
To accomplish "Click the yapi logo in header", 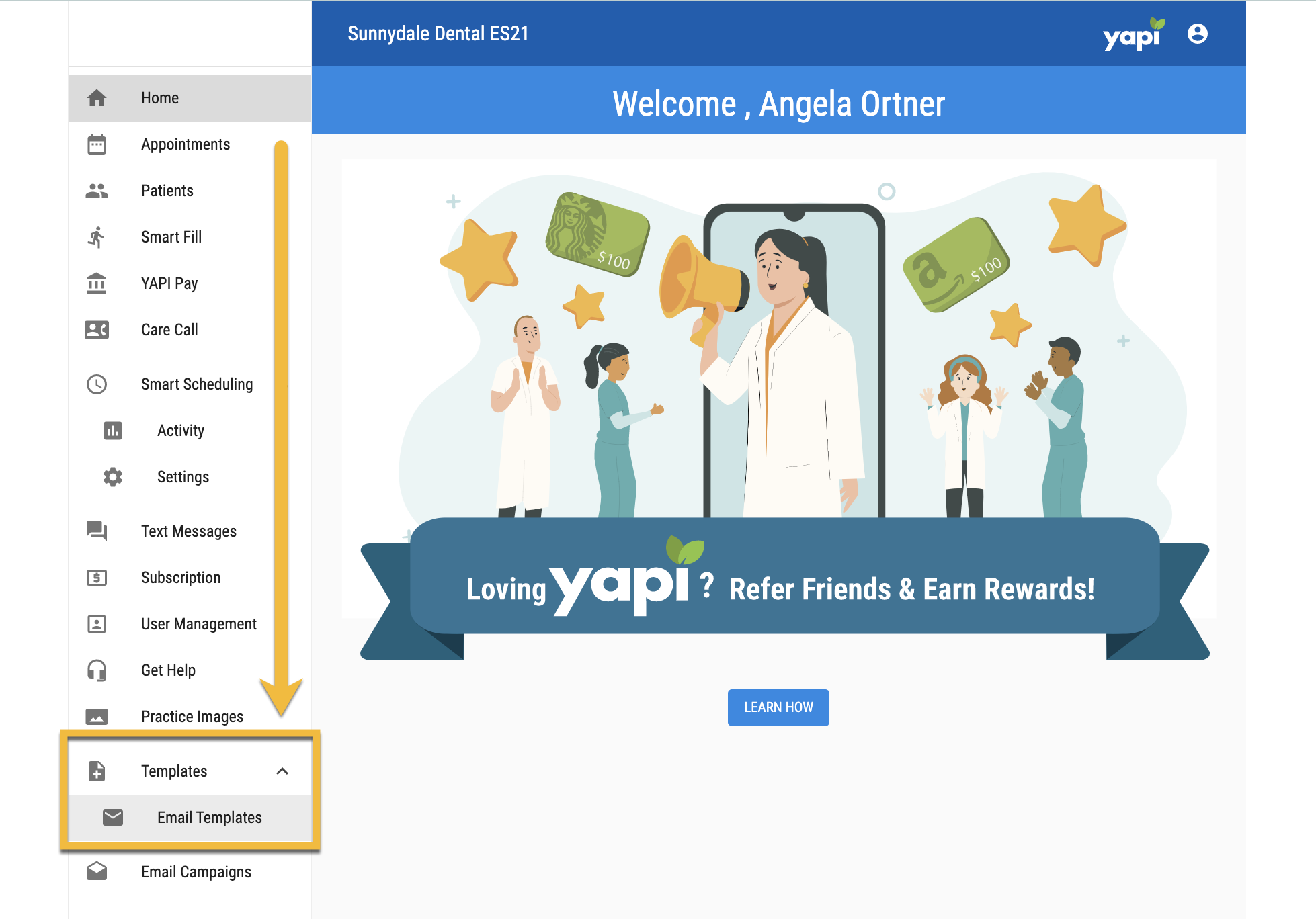I will point(1134,35).
